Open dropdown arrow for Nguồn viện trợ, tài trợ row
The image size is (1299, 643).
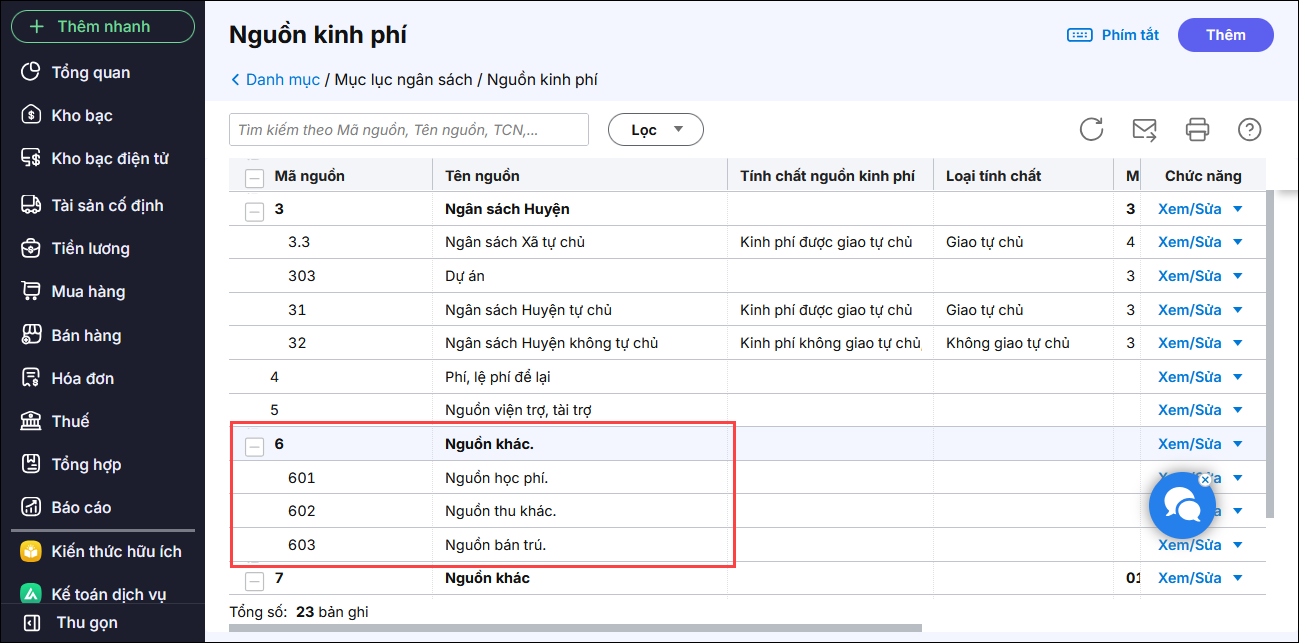1238,410
